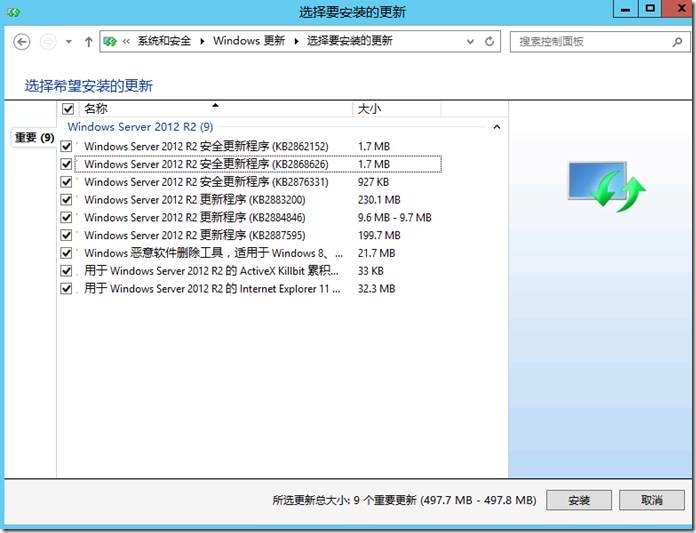The image size is (696, 533).
Task: Click the 选择要安装的更新 breadcrumb
Action: pyautogui.click(x=350, y=41)
